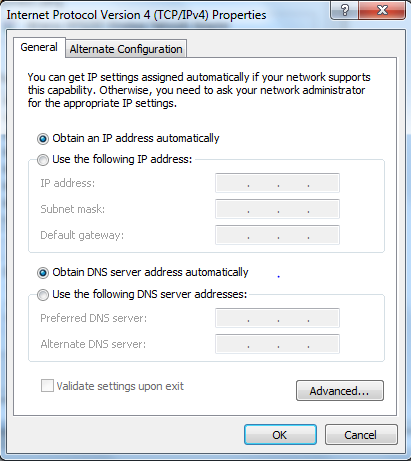Close the TCP/IPv4 Properties dialog

pos(382,10)
